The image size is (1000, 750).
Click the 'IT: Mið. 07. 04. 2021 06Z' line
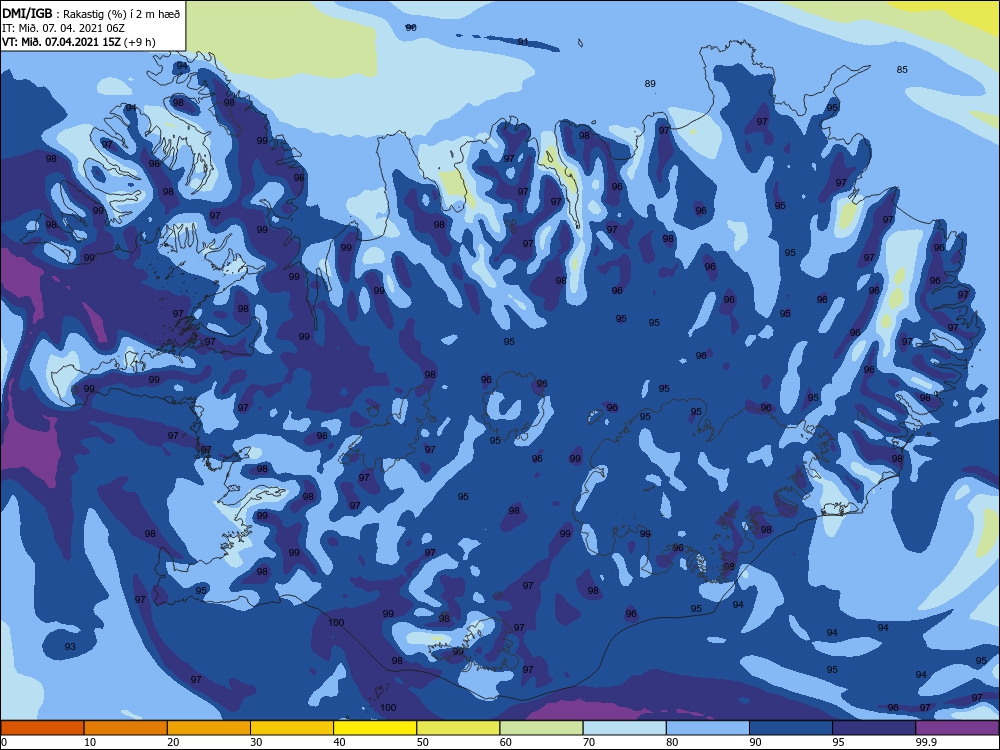62,28
